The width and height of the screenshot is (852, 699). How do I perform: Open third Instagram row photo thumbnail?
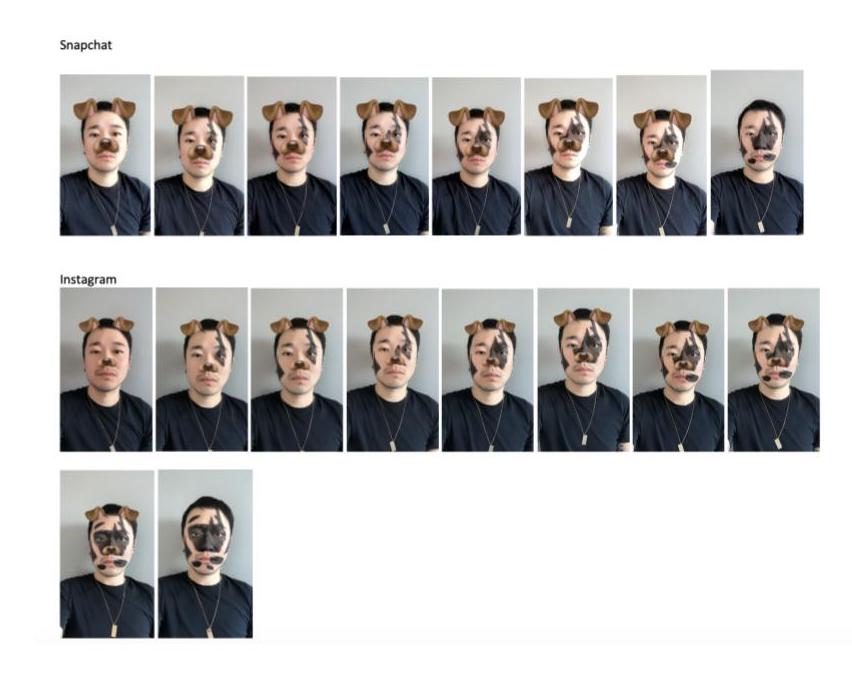pos(297,370)
